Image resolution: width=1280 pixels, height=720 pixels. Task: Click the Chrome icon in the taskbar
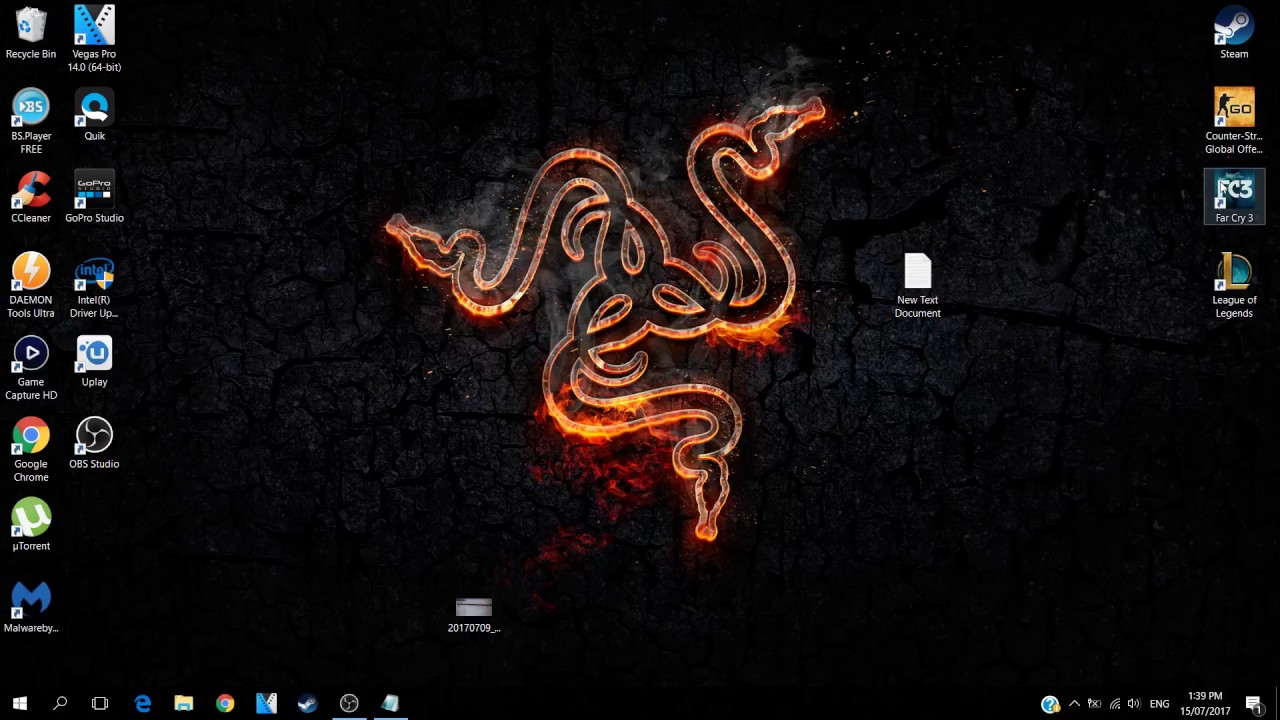point(225,703)
